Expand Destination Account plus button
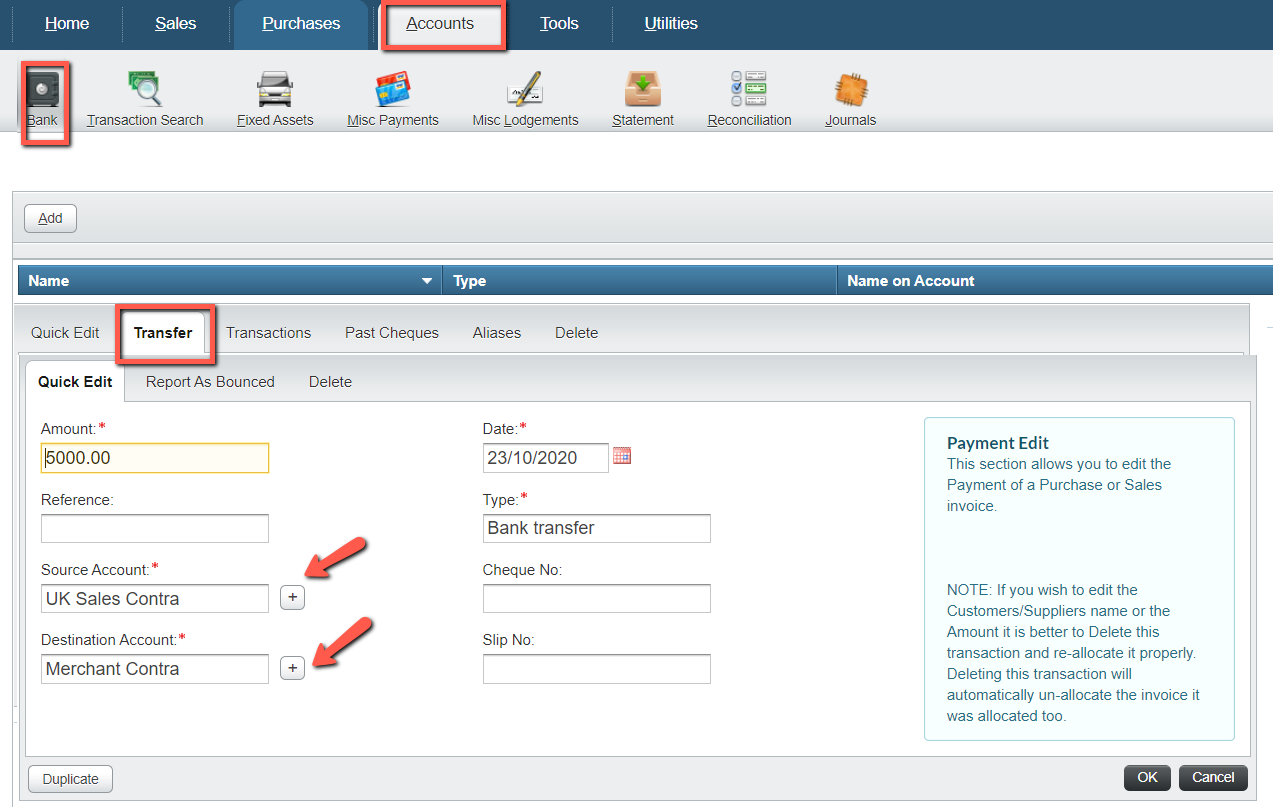Image resolution: width=1273 pixels, height=807 pixels. click(x=292, y=668)
